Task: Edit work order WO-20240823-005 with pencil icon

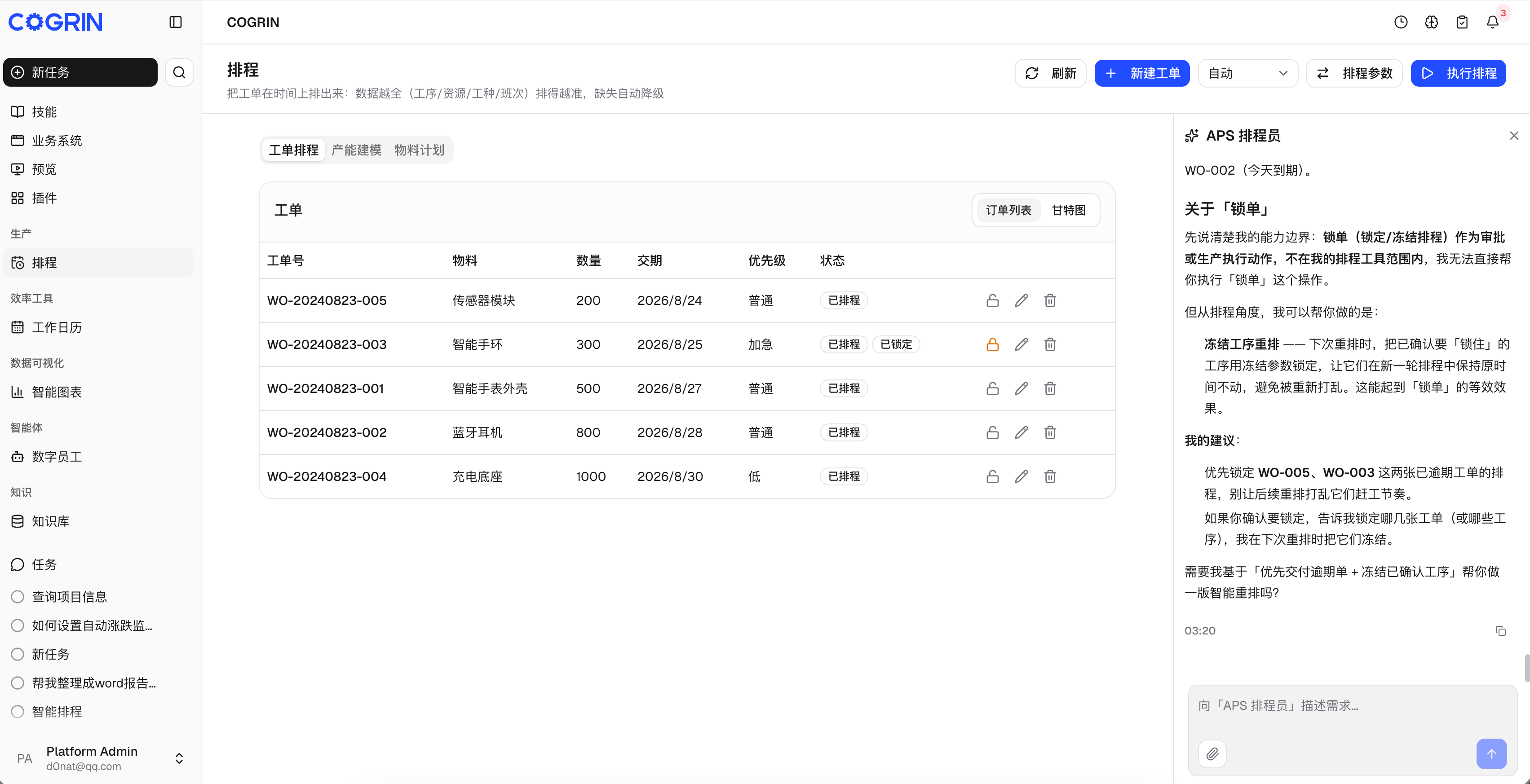Action: pyautogui.click(x=1021, y=300)
